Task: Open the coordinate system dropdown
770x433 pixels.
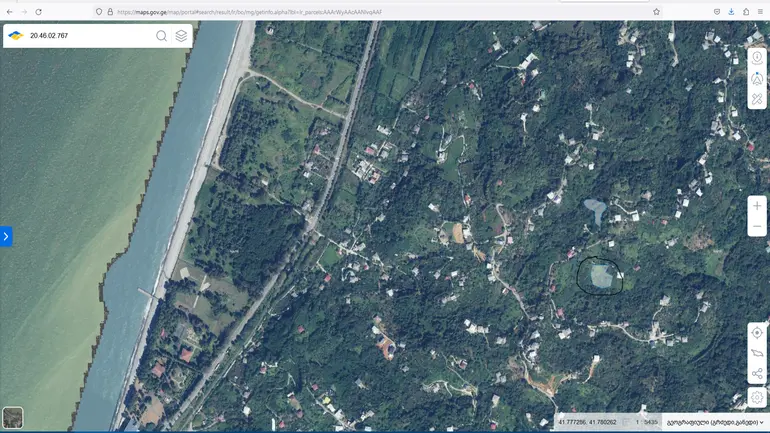Action: point(715,422)
